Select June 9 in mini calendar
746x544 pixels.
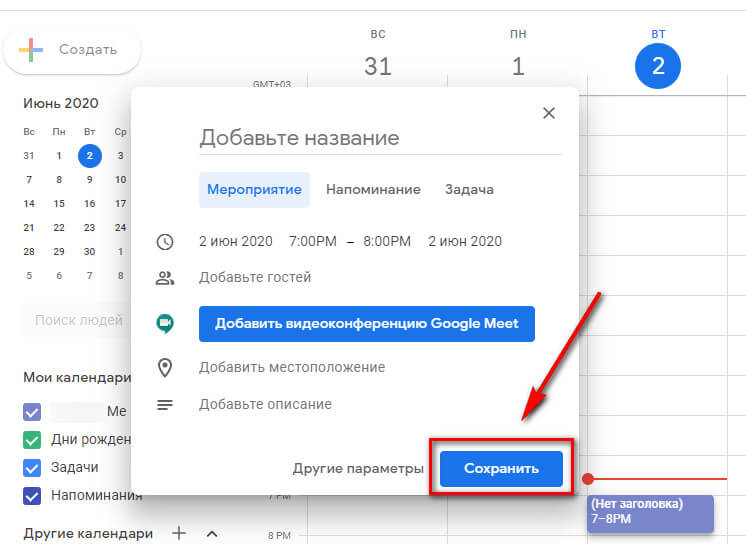89,179
